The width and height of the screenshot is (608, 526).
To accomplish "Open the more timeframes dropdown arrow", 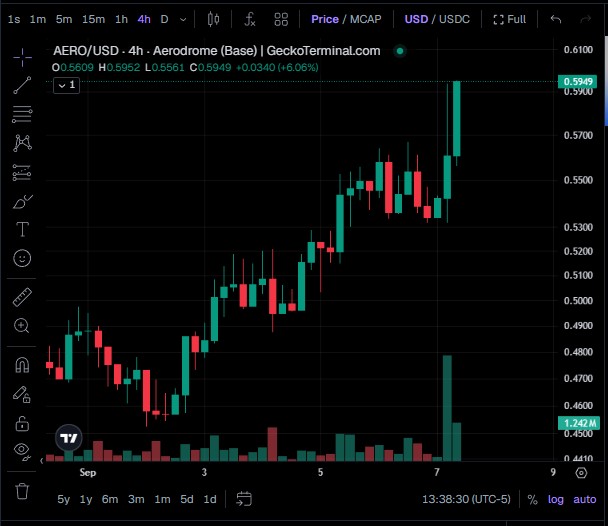I will pyautogui.click(x=183, y=19).
